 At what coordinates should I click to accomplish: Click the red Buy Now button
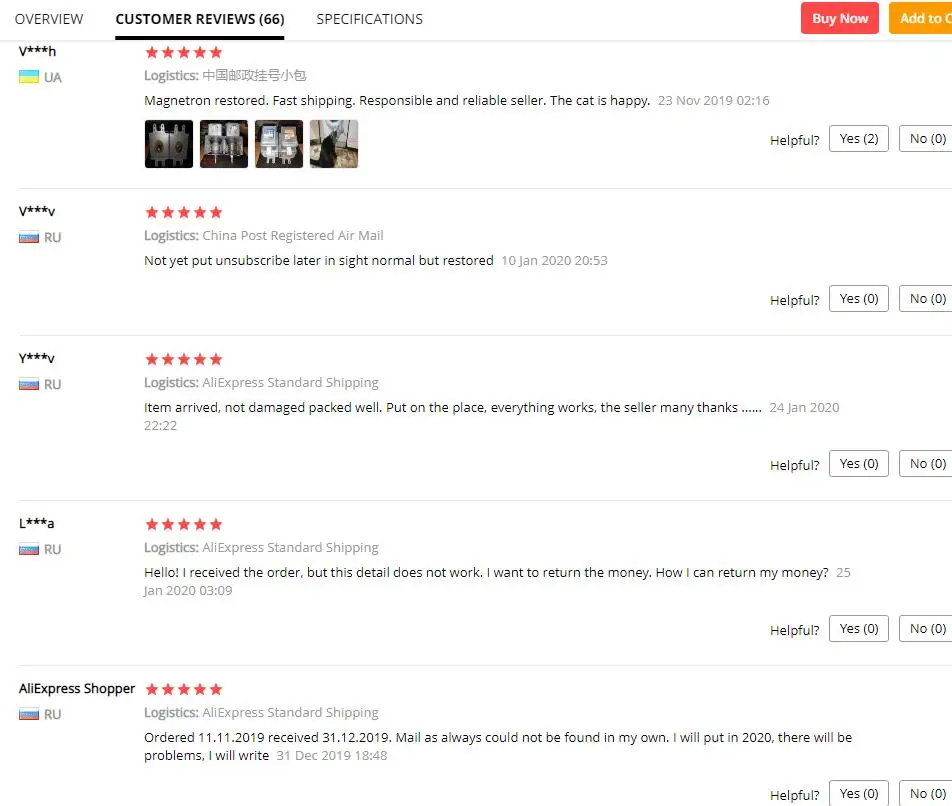tap(839, 18)
